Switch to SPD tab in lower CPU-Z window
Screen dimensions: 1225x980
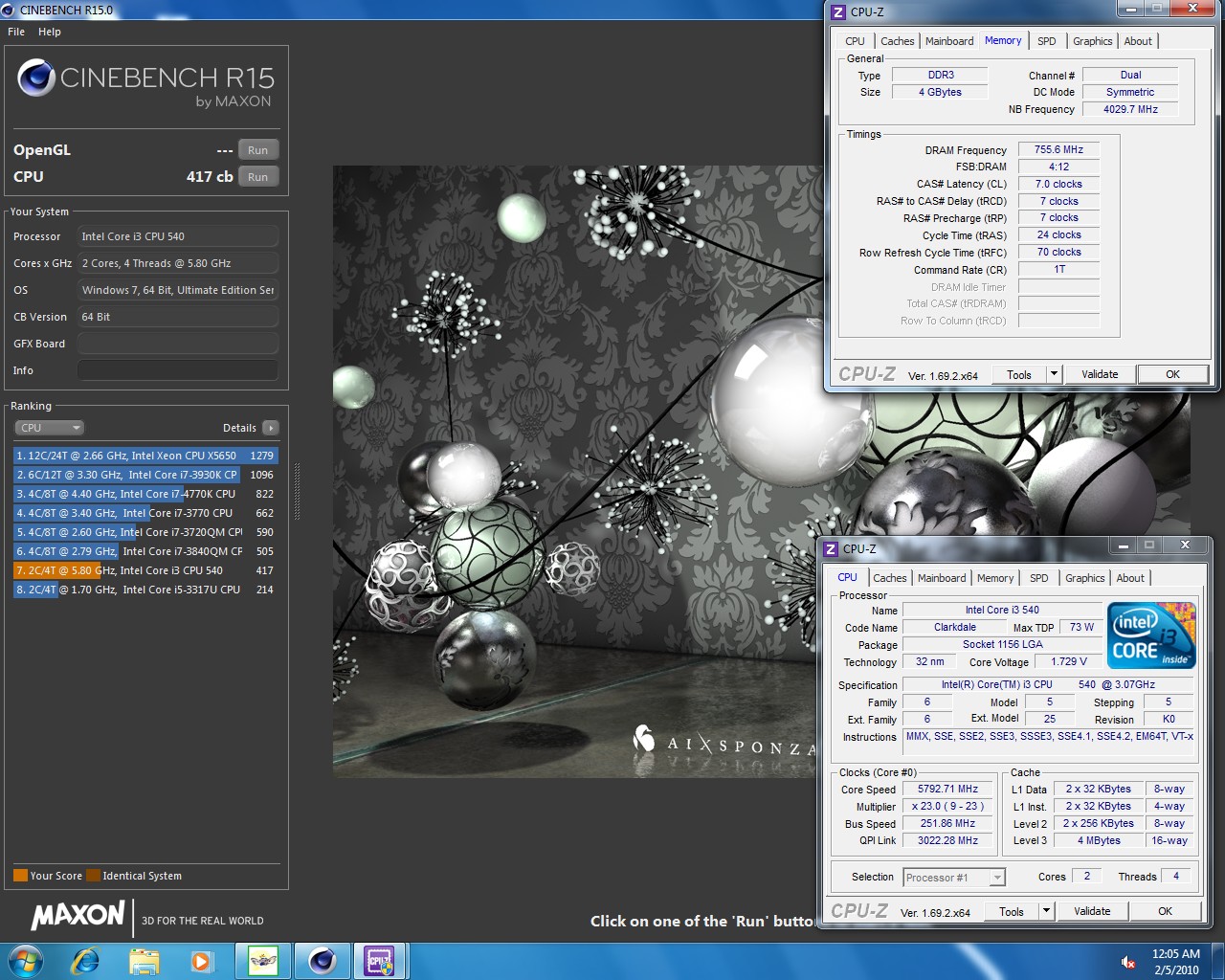1039,578
